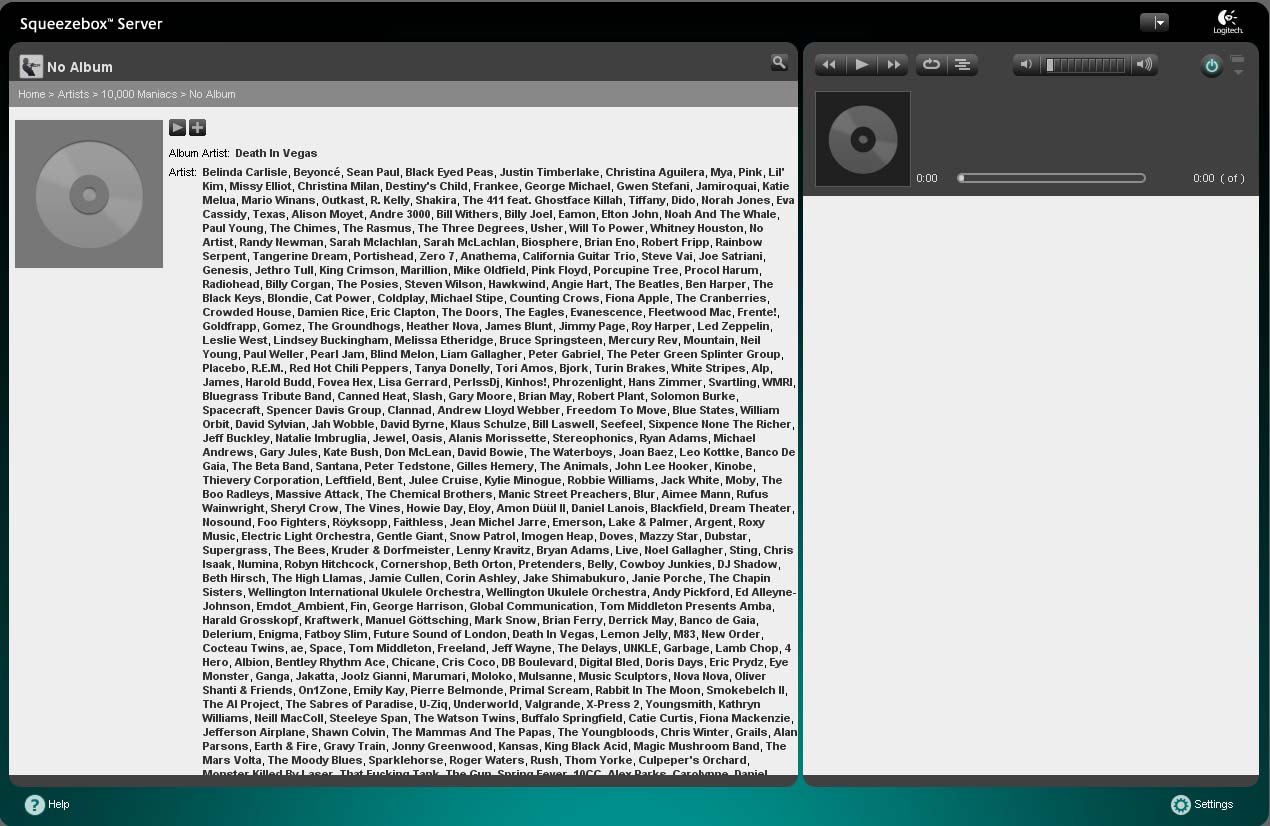Skip forward with the fast-forward button
This screenshot has height=826, width=1270.
point(893,65)
